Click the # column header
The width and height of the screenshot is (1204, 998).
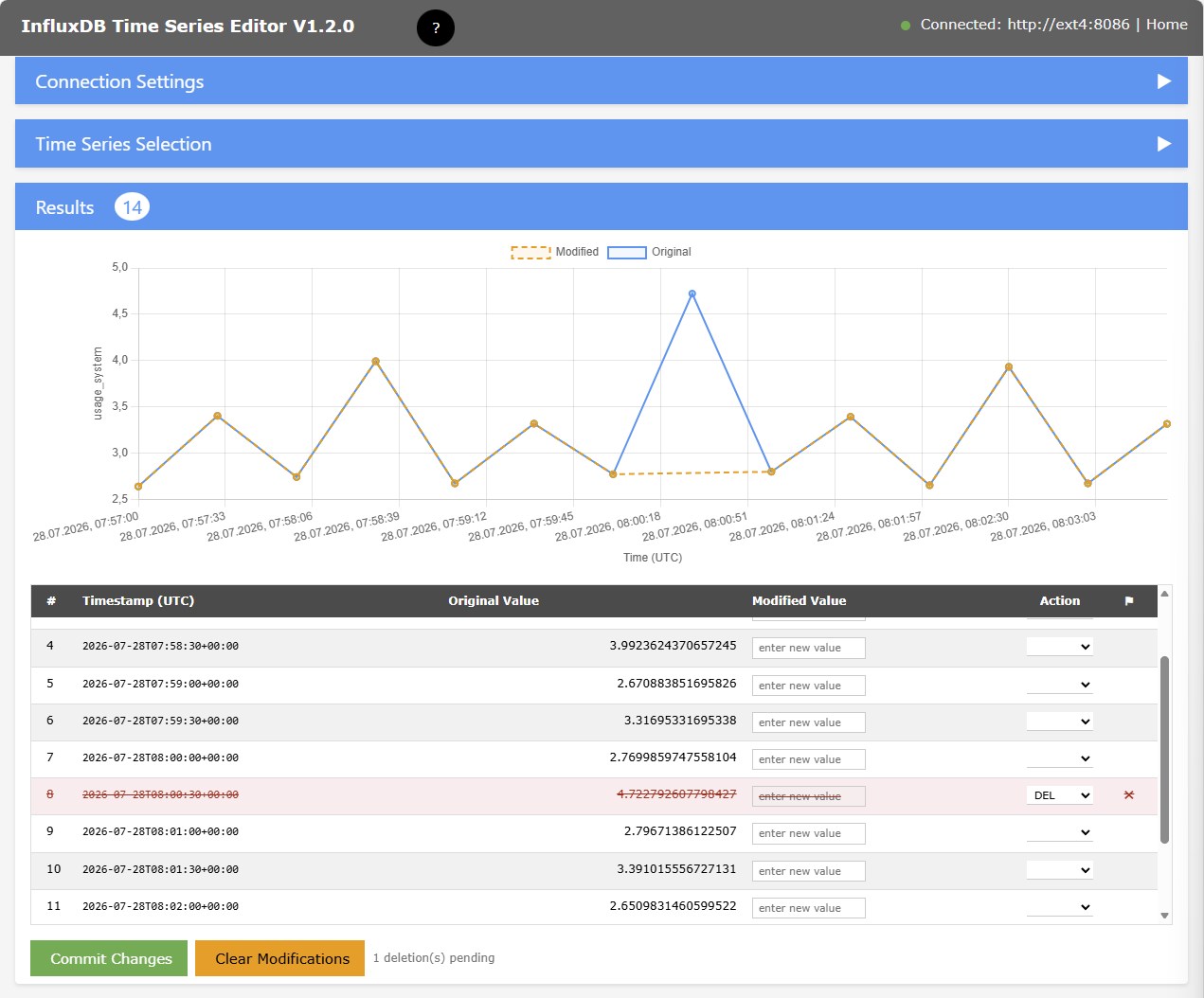(x=51, y=600)
